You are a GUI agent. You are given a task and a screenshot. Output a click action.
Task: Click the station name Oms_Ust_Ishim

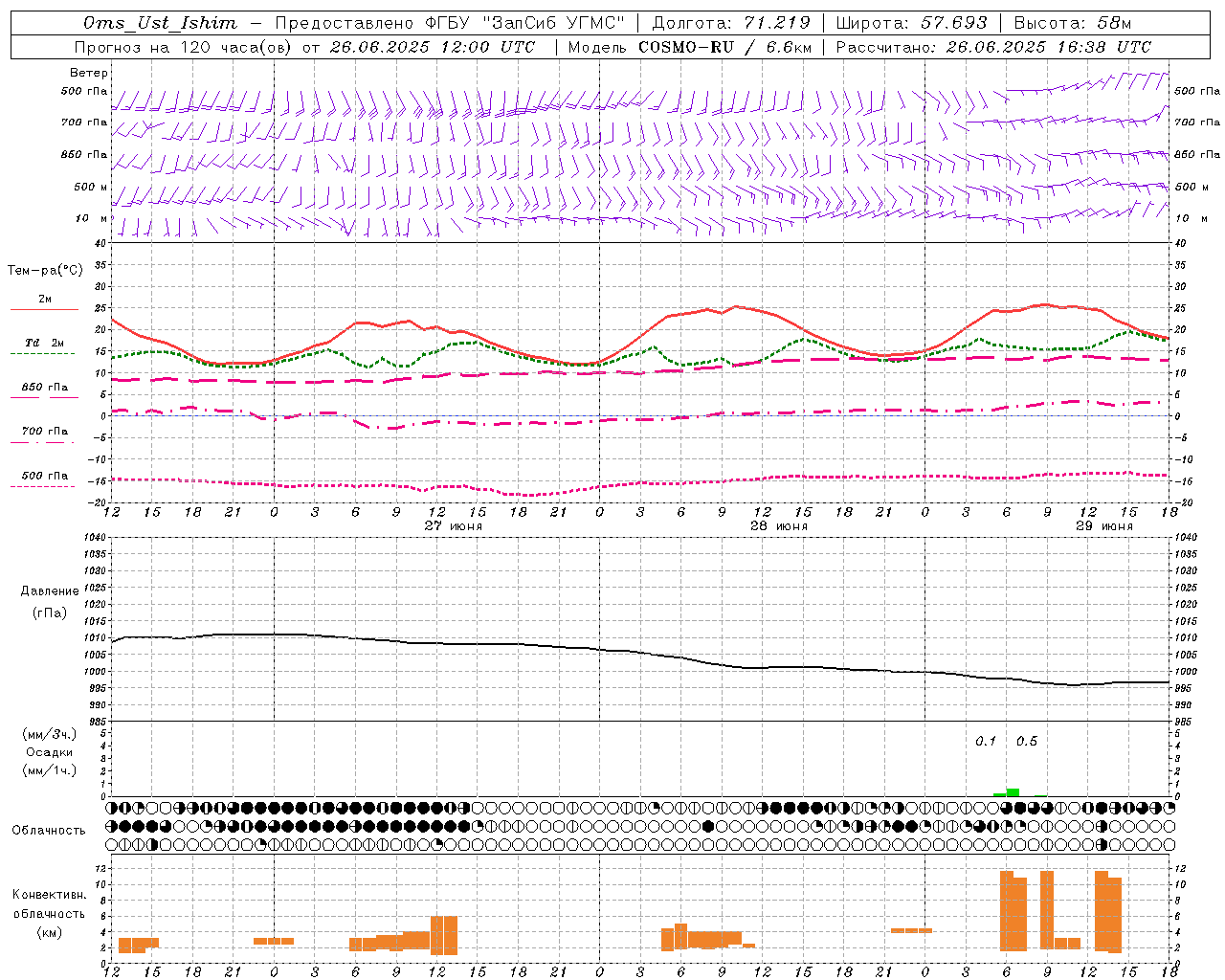pyautogui.click(x=160, y=23)
